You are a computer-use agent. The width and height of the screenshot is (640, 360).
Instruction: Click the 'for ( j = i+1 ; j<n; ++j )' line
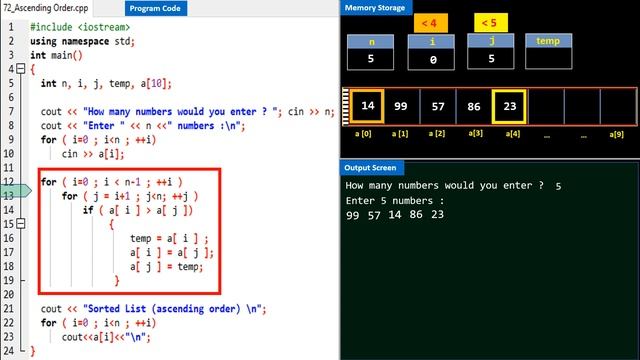point(130,196)
